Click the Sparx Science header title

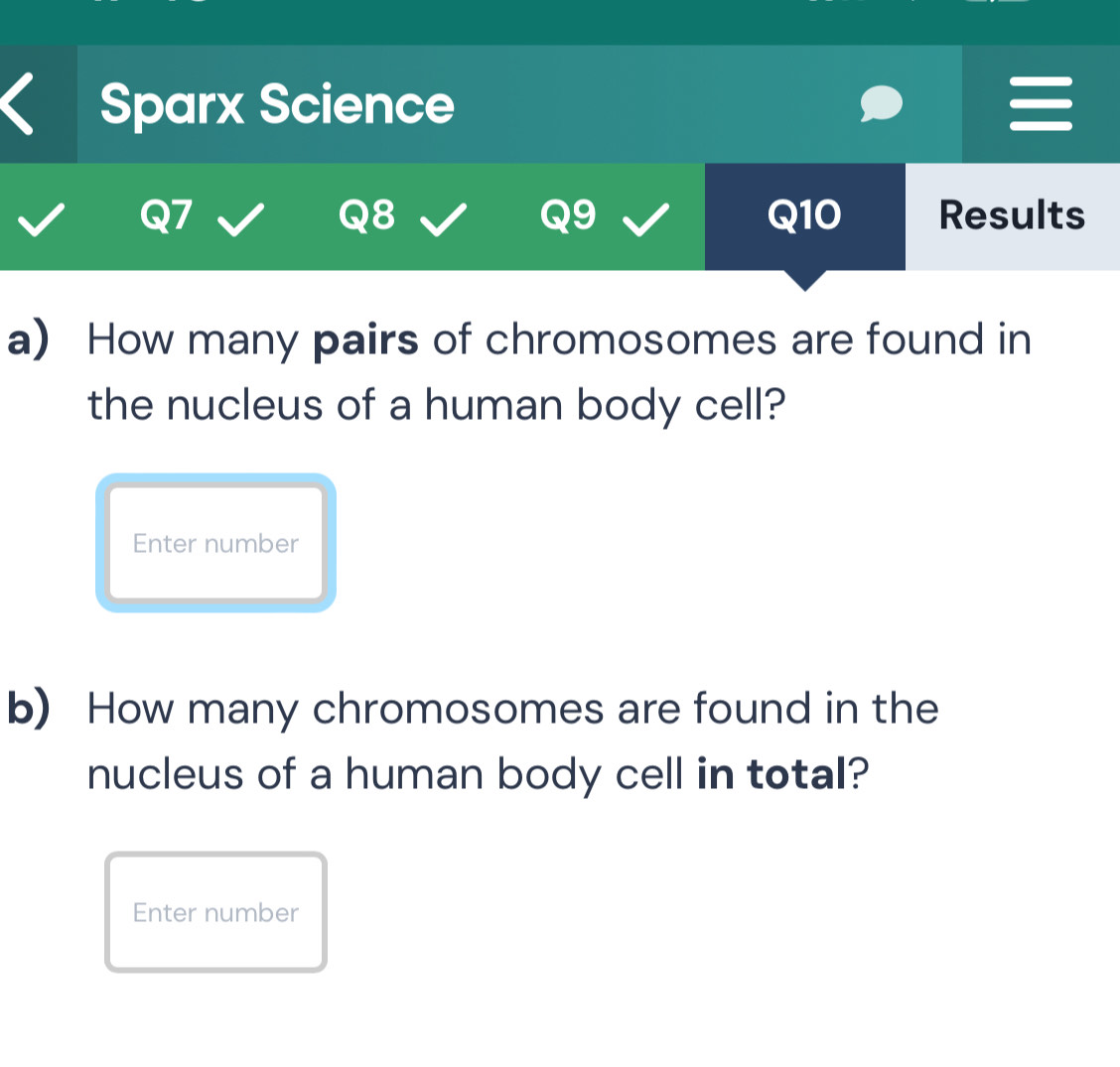[x=277, y=104]
